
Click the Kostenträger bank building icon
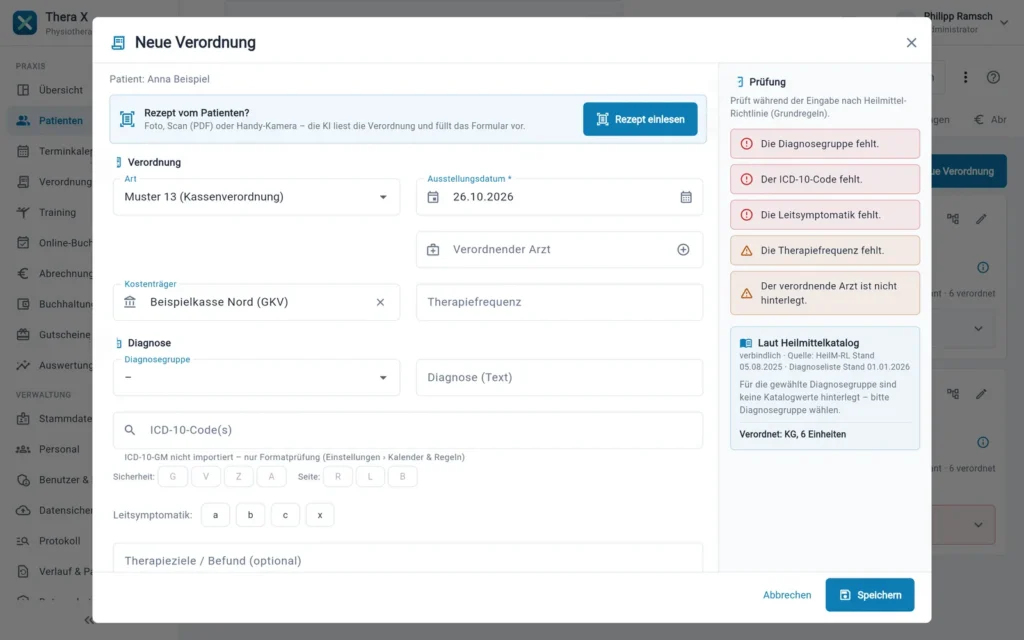coord(130,302)
